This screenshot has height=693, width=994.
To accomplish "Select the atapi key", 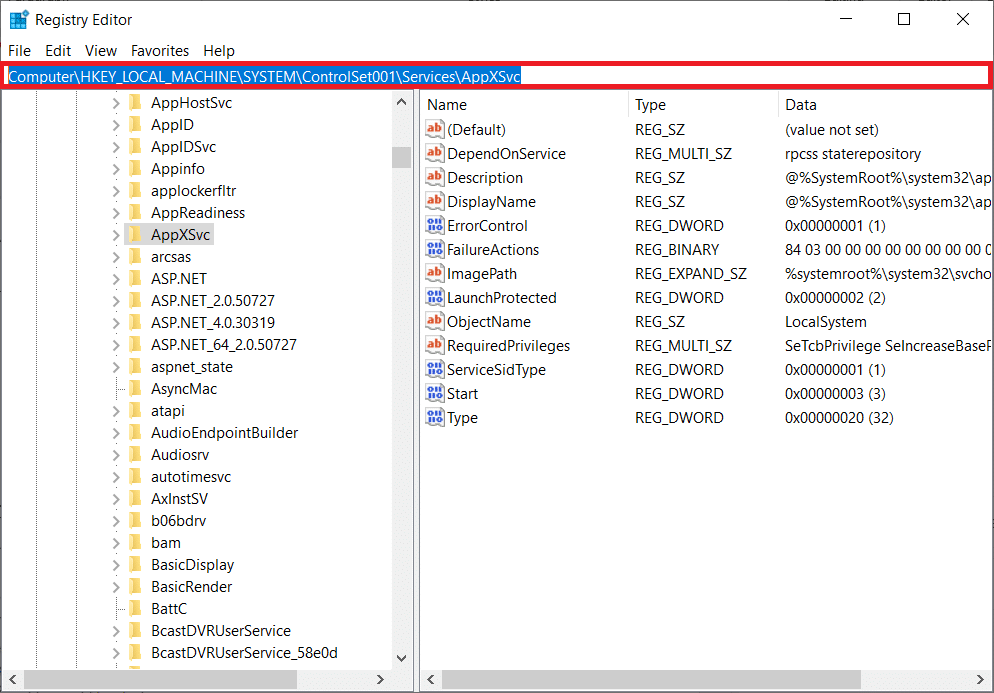I will [x=167, y=411].
